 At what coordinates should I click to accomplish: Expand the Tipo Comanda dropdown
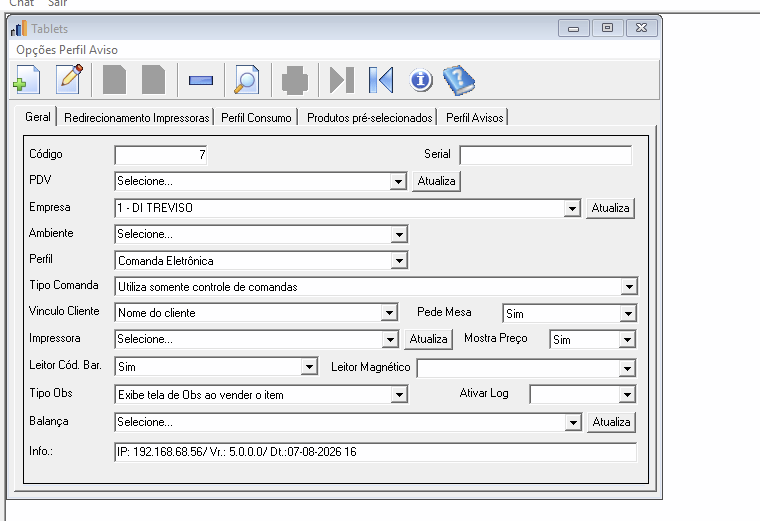[629, 287]
